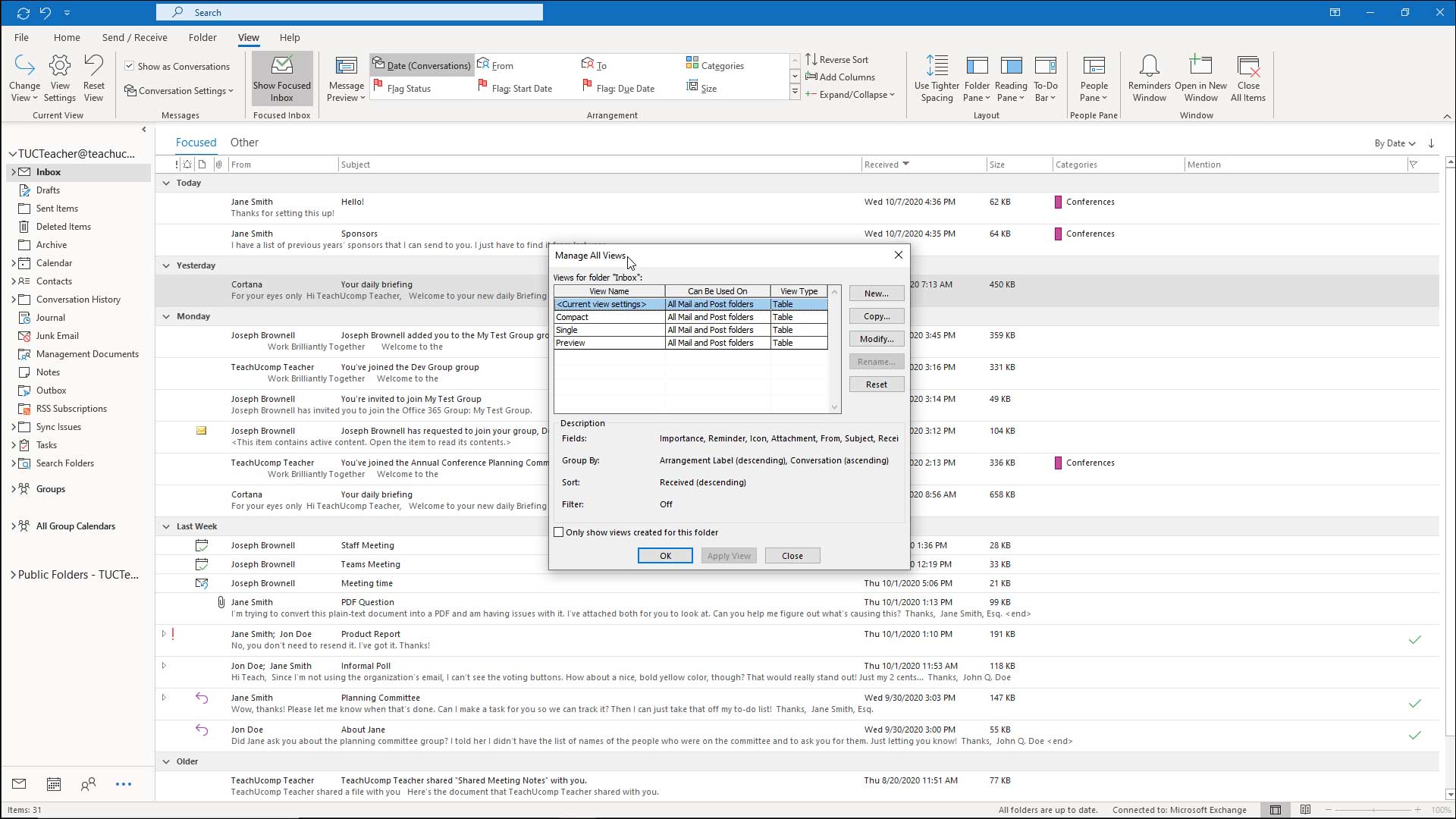Expand the Conversation Settings dropdown
The height and width of the screenshot is (819, 1456).
coord(180,91)
